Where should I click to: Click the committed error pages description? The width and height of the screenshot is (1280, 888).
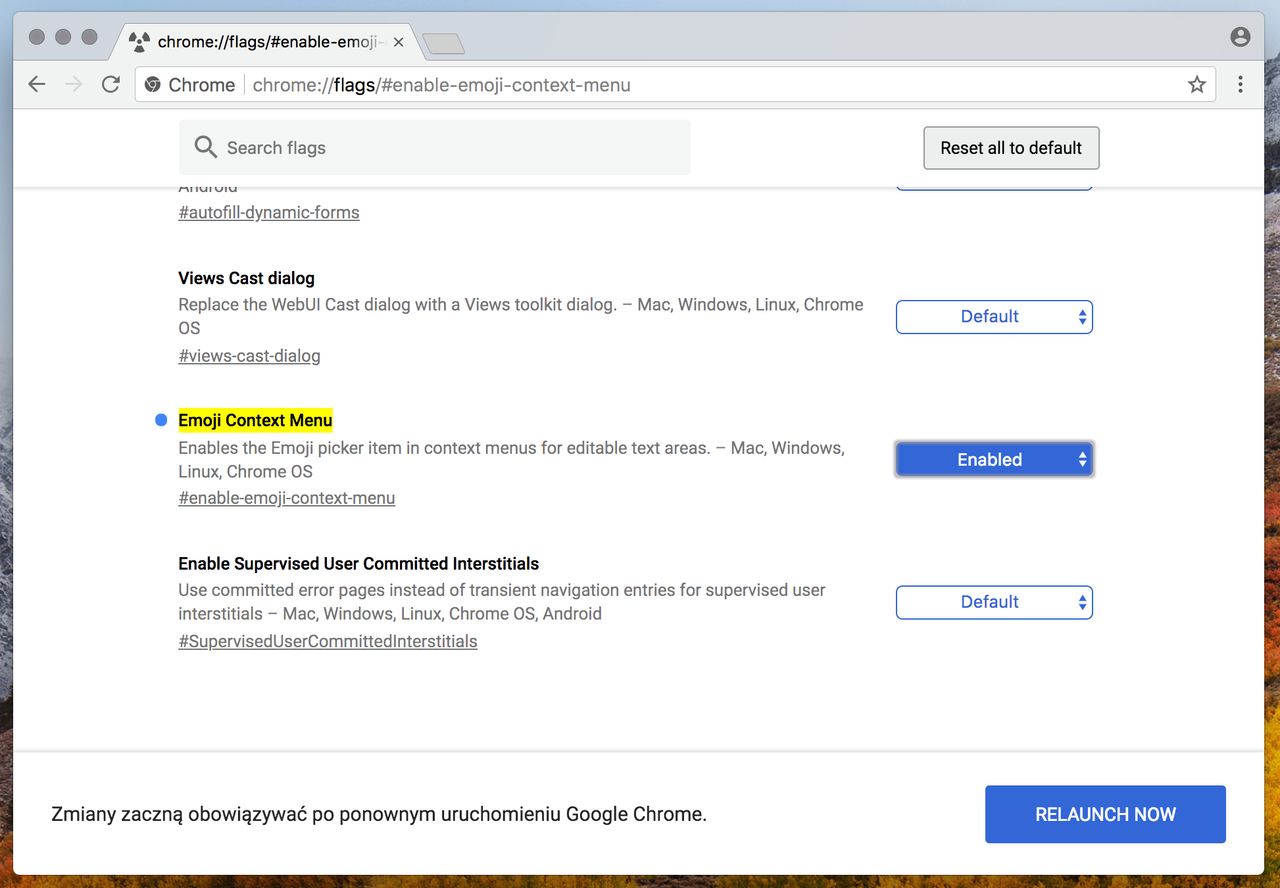(502, 602)
